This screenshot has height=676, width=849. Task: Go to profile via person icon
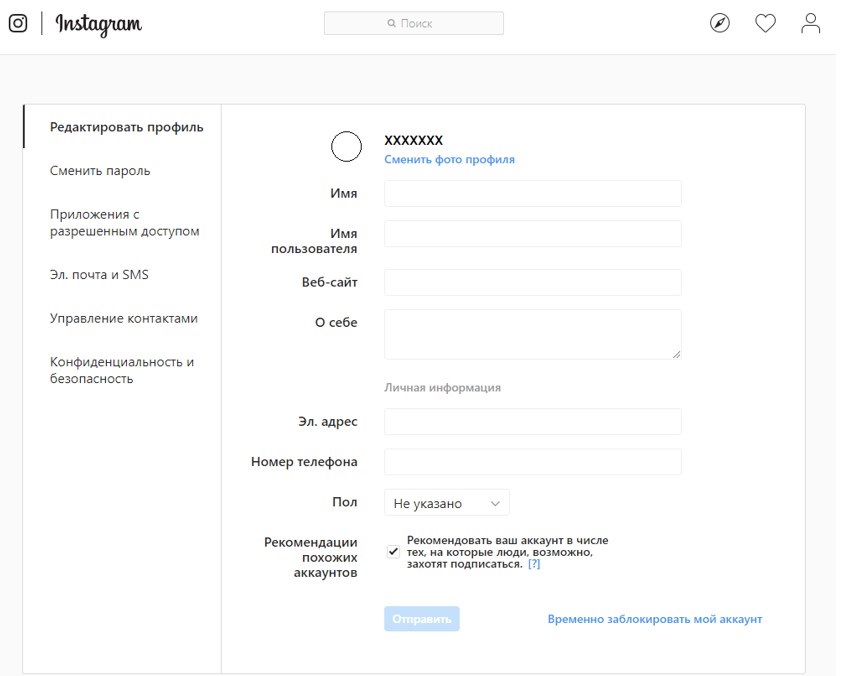[811, 23]
